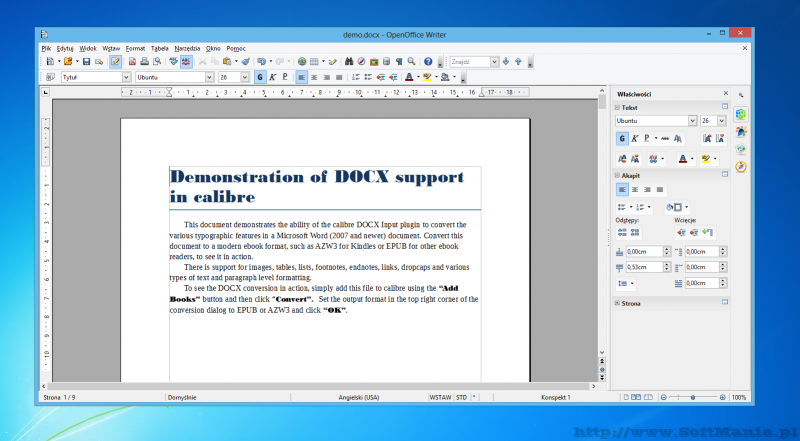Image resolution: width=800 pixels, height=441 pixels.
Task: Open paragraph style Tytuł dropdown
Action: 127,77
